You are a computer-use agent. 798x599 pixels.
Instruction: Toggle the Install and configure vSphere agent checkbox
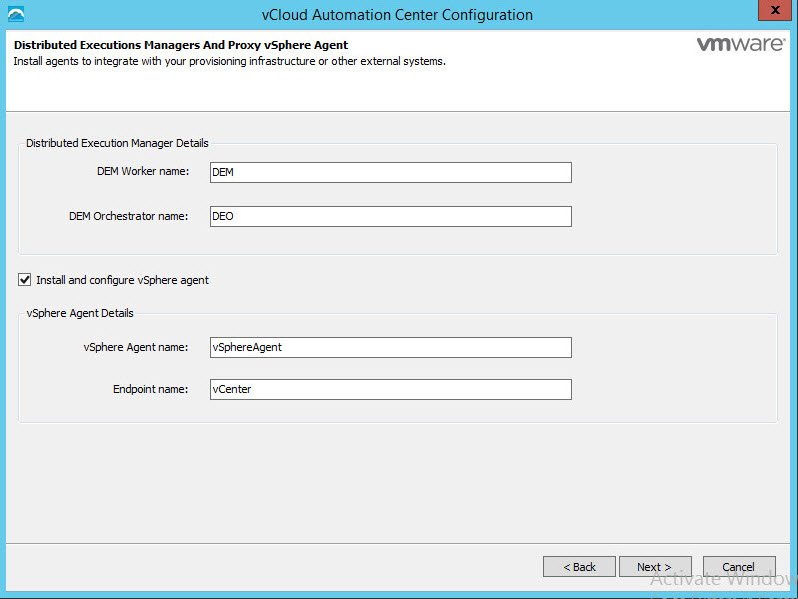tap(25, 280)
